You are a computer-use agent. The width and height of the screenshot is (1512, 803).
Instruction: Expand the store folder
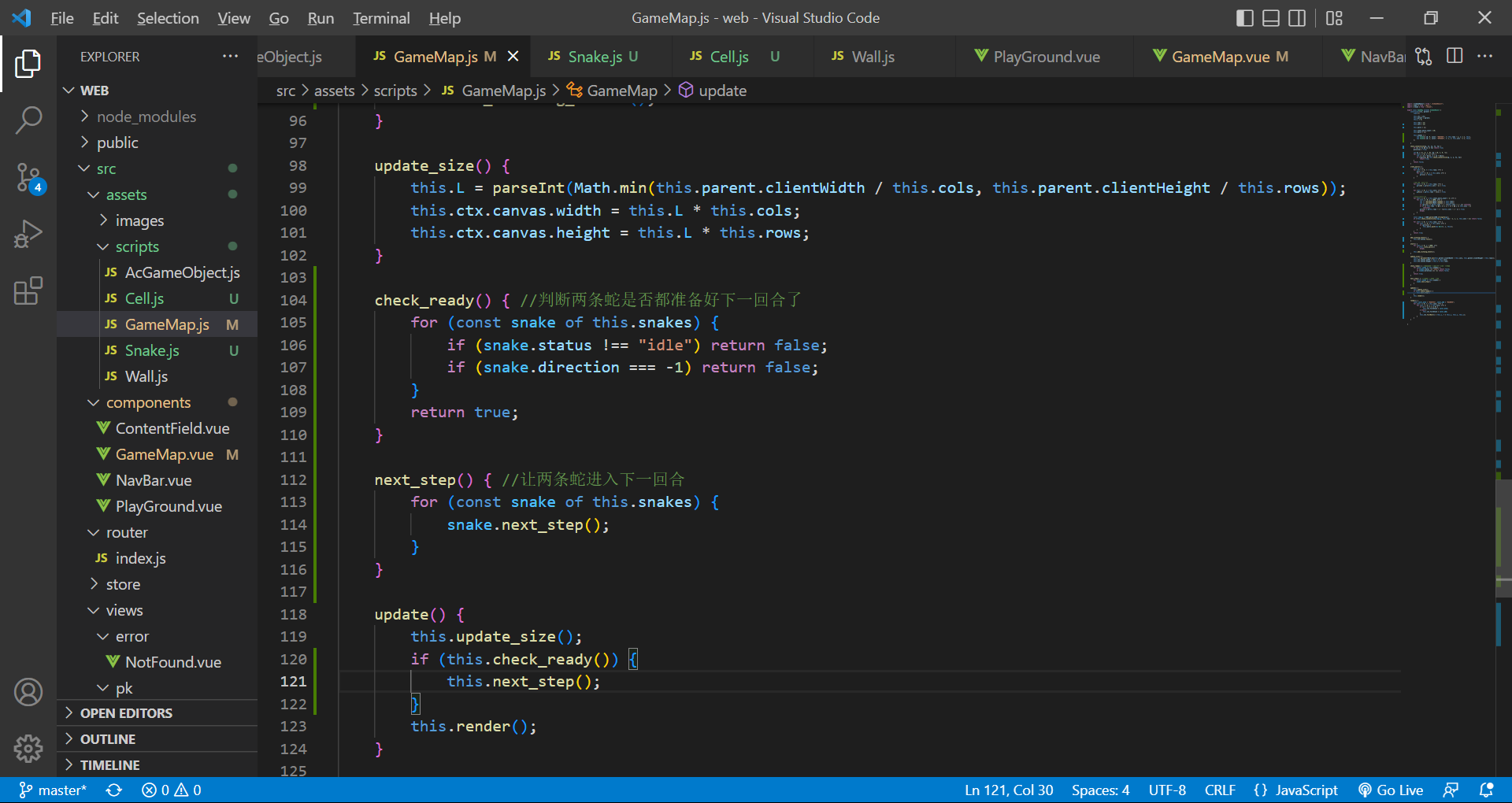click(x=157, y=584)
